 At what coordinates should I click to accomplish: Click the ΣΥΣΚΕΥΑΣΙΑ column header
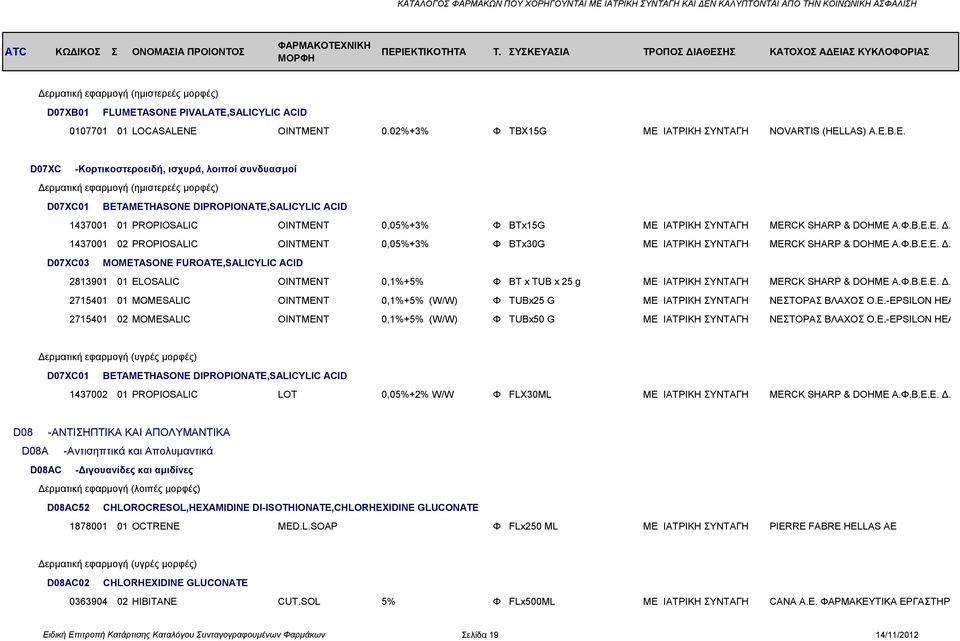tap(539, 51)
